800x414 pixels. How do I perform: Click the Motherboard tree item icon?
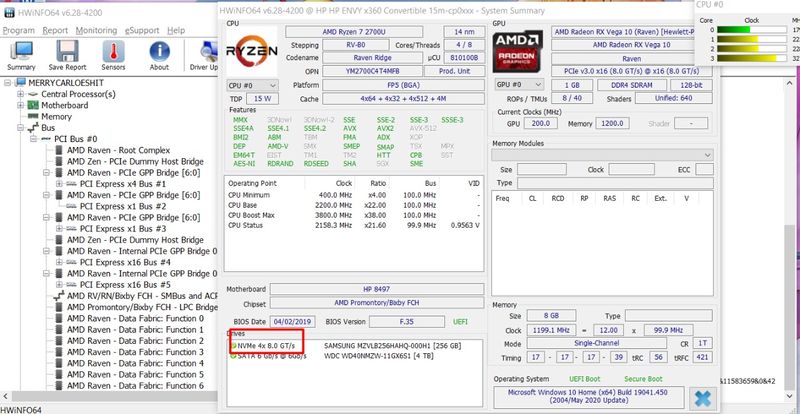pos(33,105)
